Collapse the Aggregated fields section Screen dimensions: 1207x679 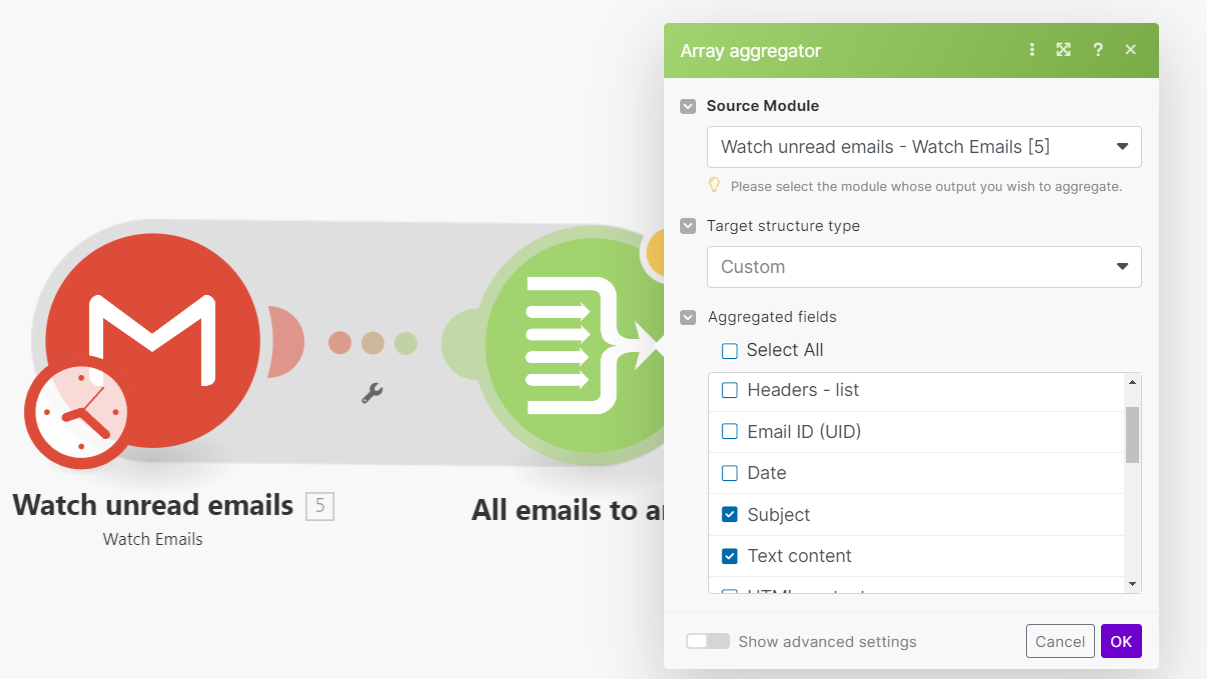coord(688,317)
